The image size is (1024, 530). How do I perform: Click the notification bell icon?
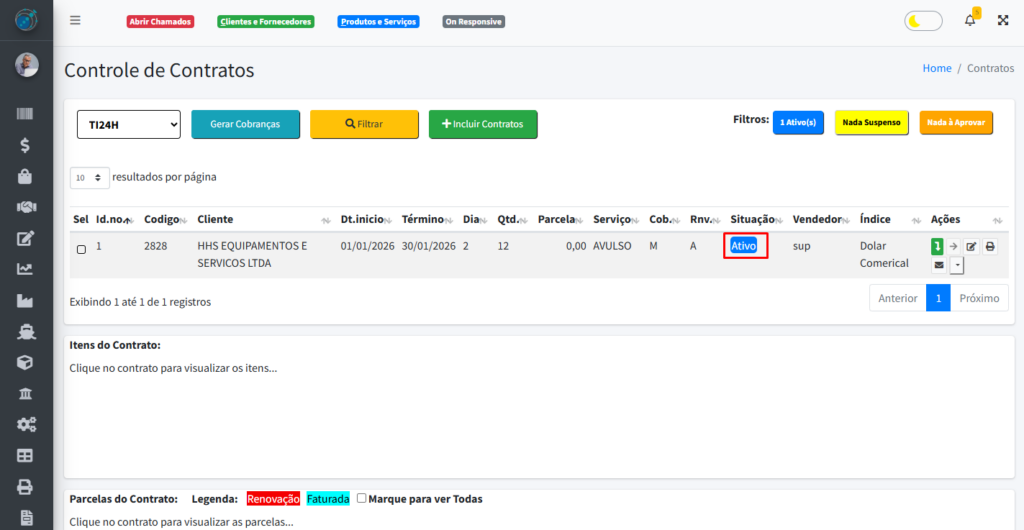pos(969,20)
